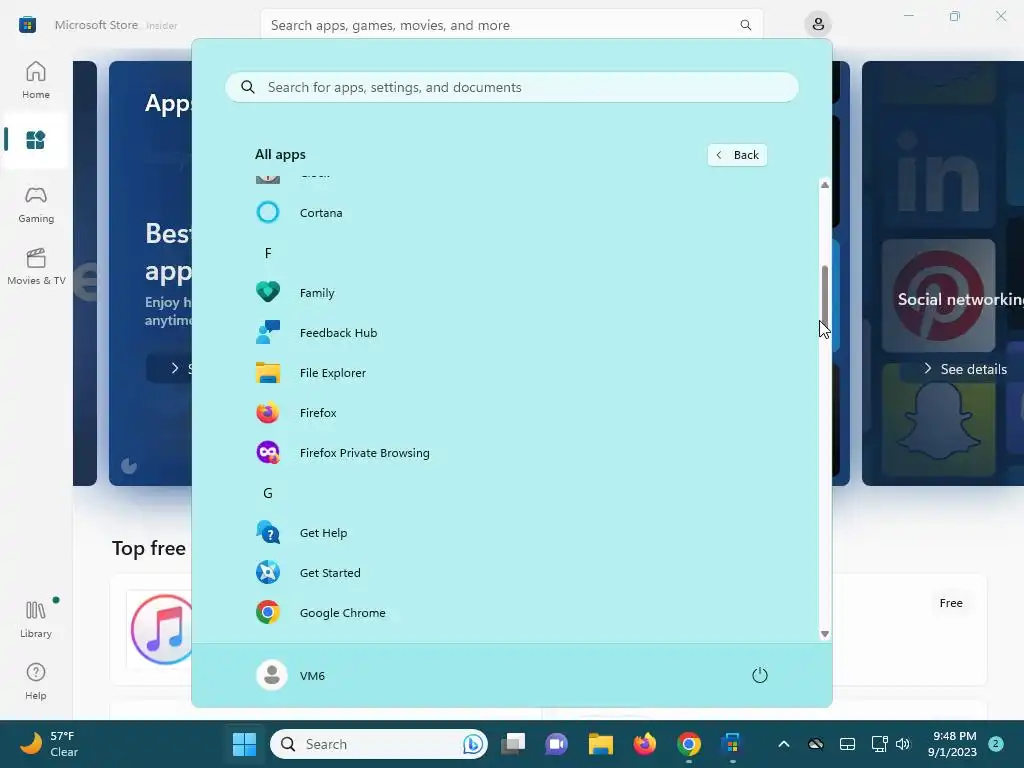Show hidden system tray icons chevron
This screenshot has width=1024, height=768.
point(784,744)
